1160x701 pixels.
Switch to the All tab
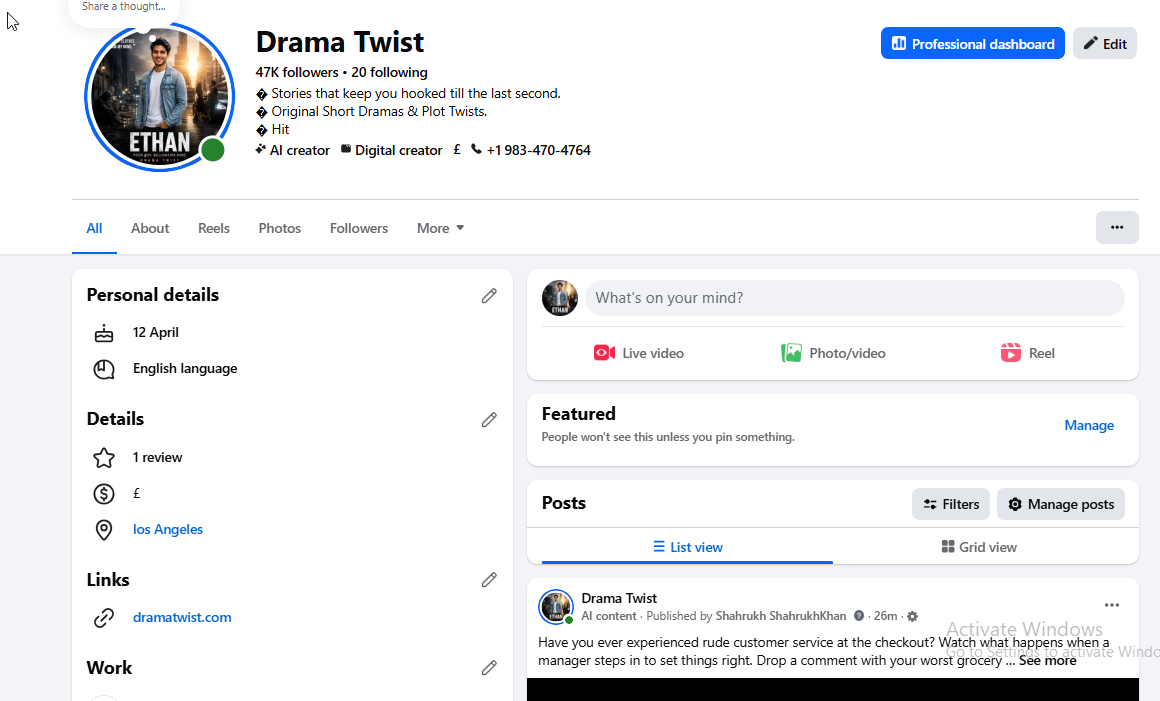point(94,228)
